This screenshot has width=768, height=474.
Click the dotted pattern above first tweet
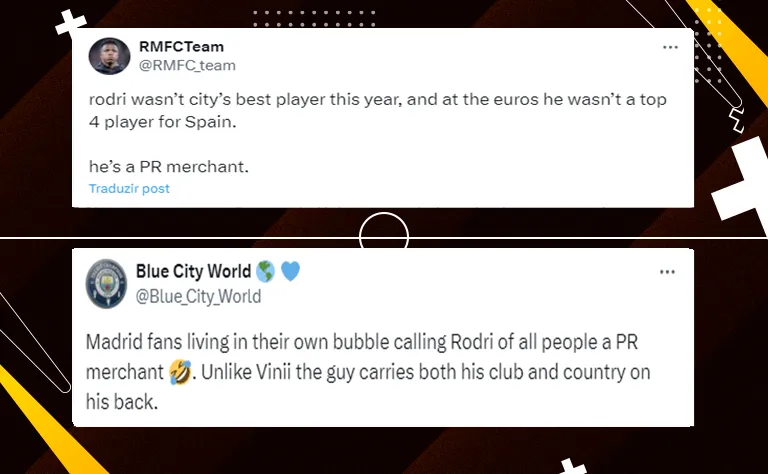pyautogui.click(x=314, y=18)
